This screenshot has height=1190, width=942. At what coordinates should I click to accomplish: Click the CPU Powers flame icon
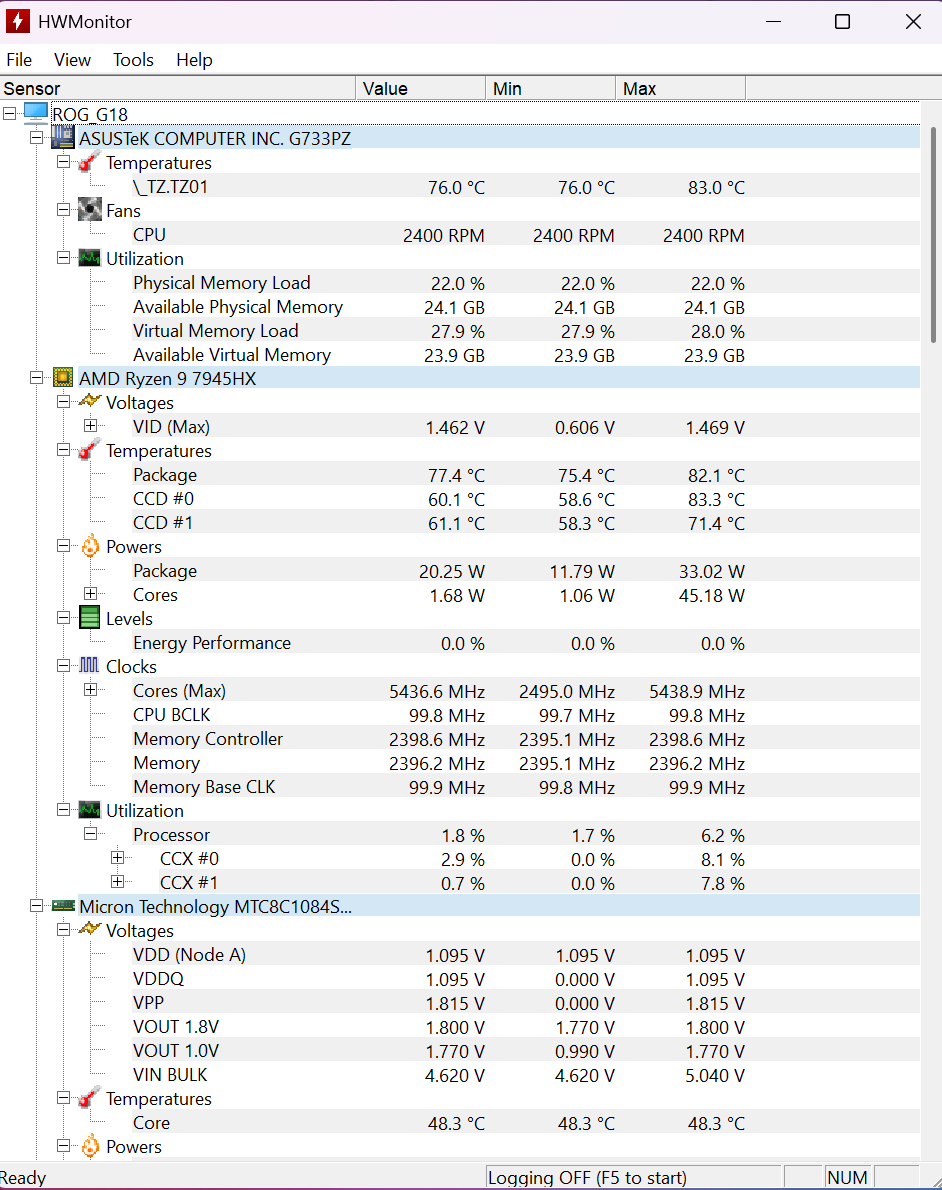(90, 546)
